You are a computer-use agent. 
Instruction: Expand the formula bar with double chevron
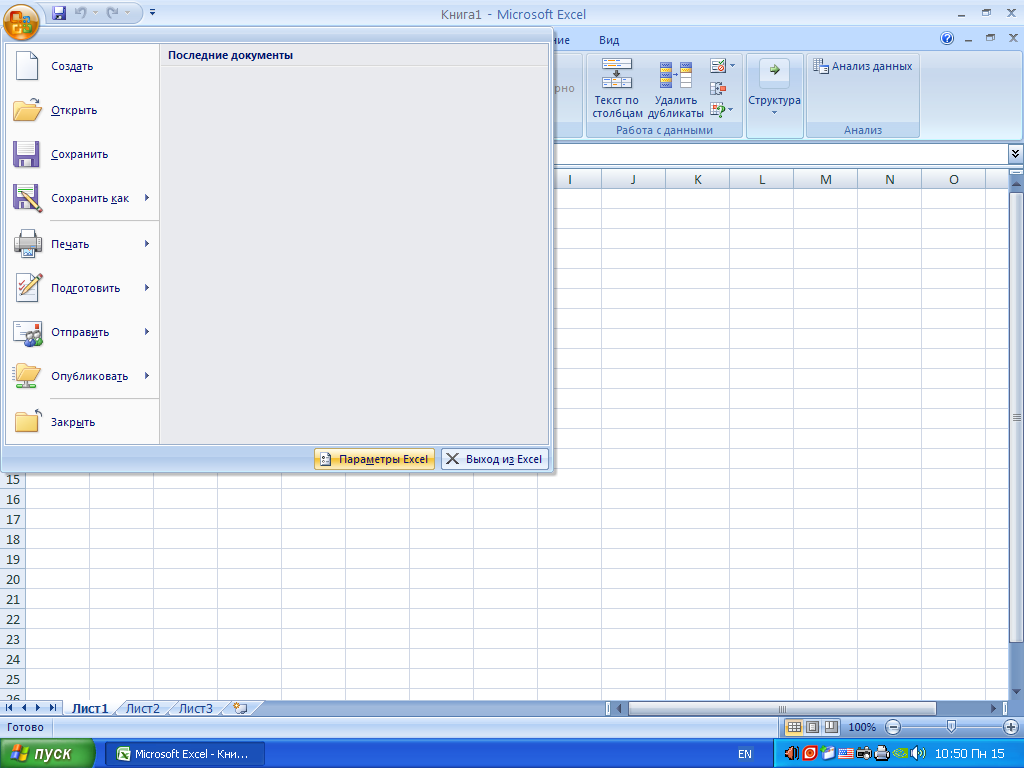coord(1015,154)
